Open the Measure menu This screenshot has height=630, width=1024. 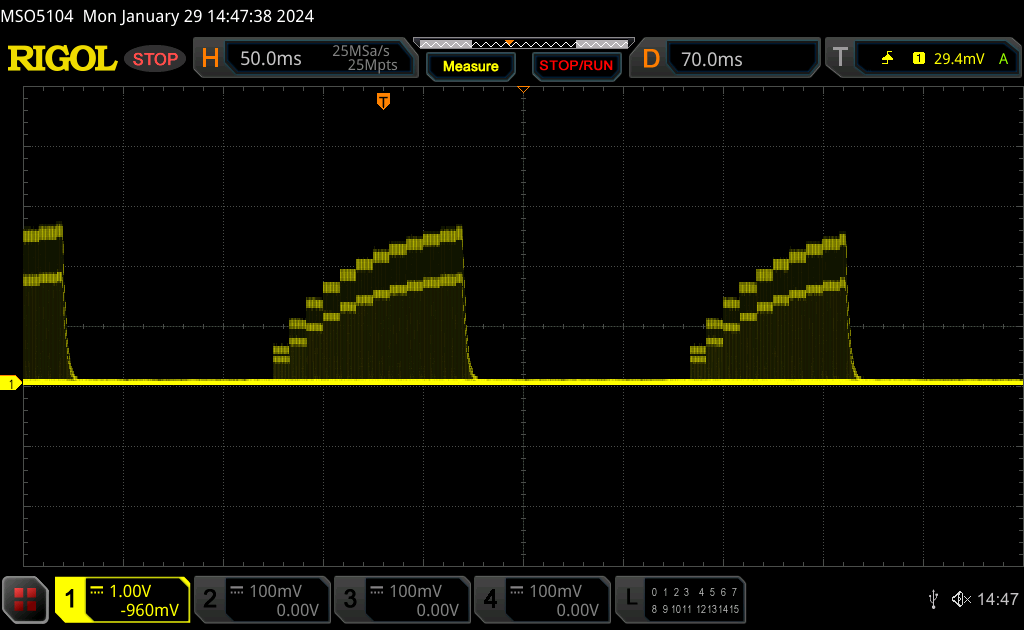pyautogui.click(x=470, y=66)
